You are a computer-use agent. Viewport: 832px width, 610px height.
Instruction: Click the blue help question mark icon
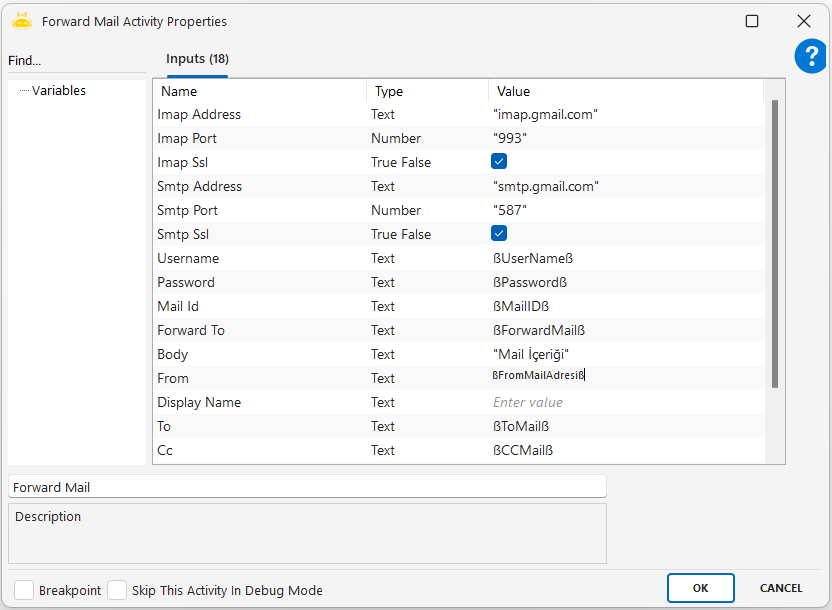810,57
